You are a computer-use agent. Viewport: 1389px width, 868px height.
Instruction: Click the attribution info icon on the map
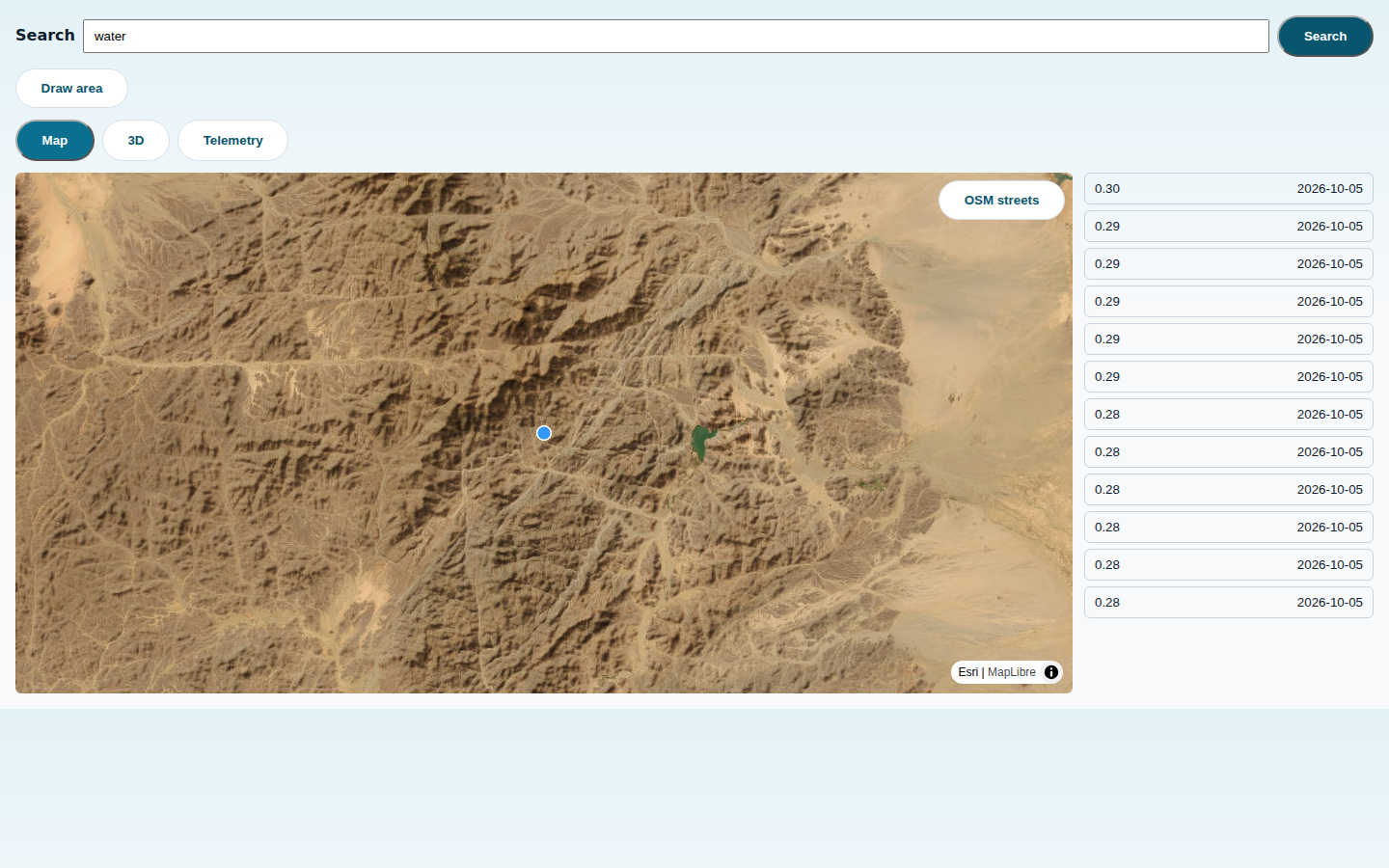1051,672
